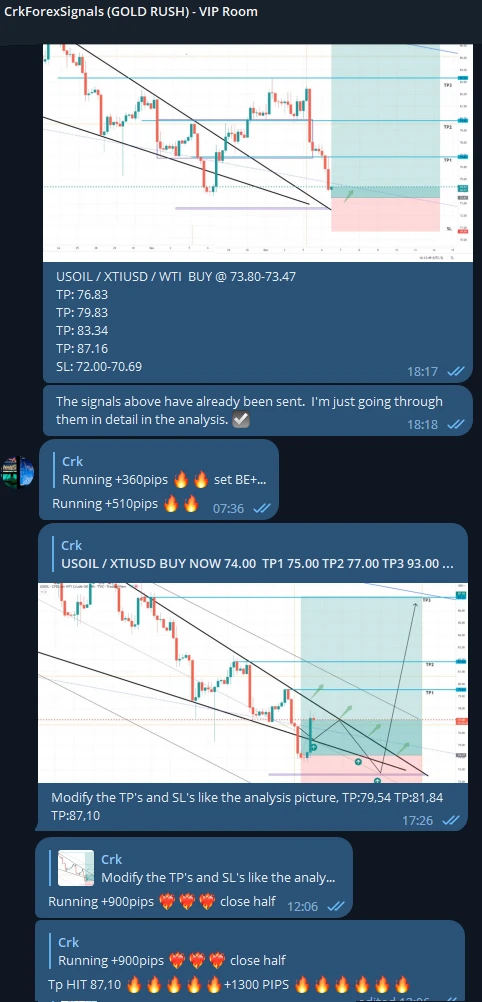482x1002 pixels.
Task: Select the 'USOIL / XTIUSD / WTI BUY' signal message
Action: click(x=258, y=321)
